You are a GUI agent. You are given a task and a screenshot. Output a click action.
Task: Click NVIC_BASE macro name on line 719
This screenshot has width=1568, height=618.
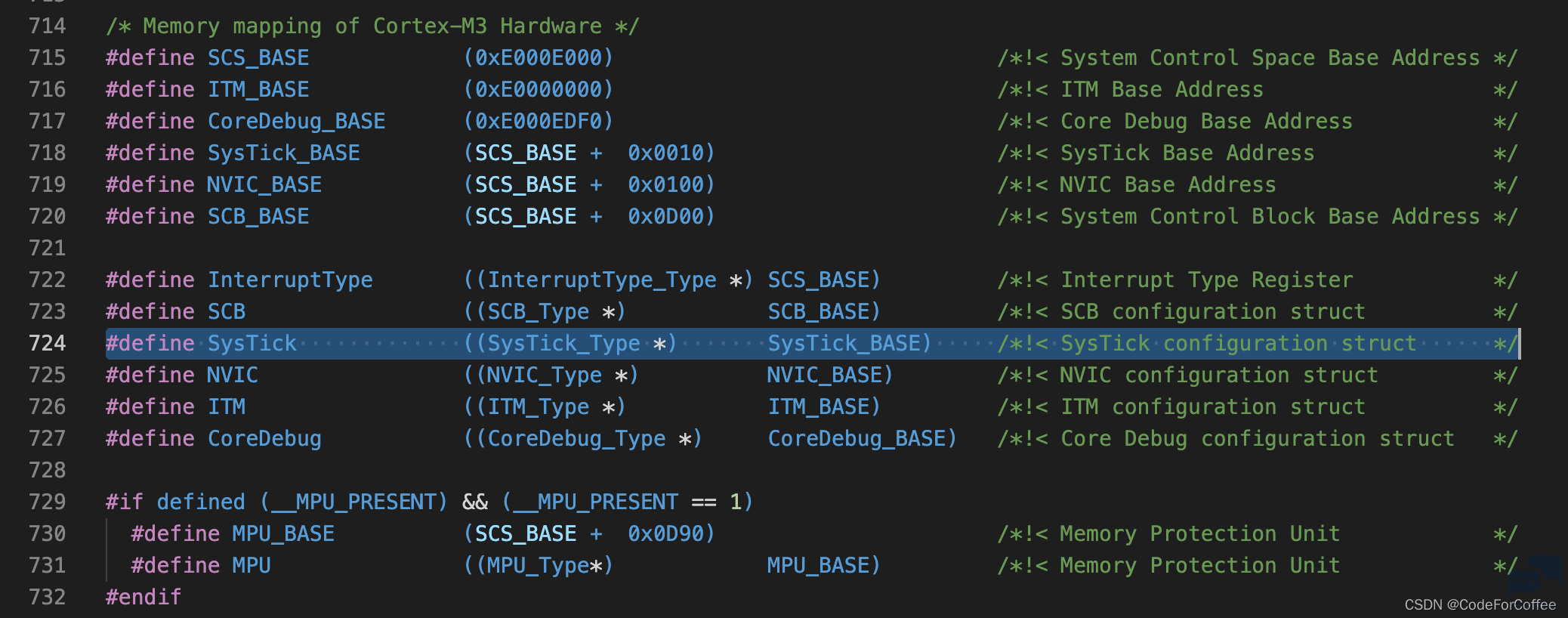pos(264,185)
